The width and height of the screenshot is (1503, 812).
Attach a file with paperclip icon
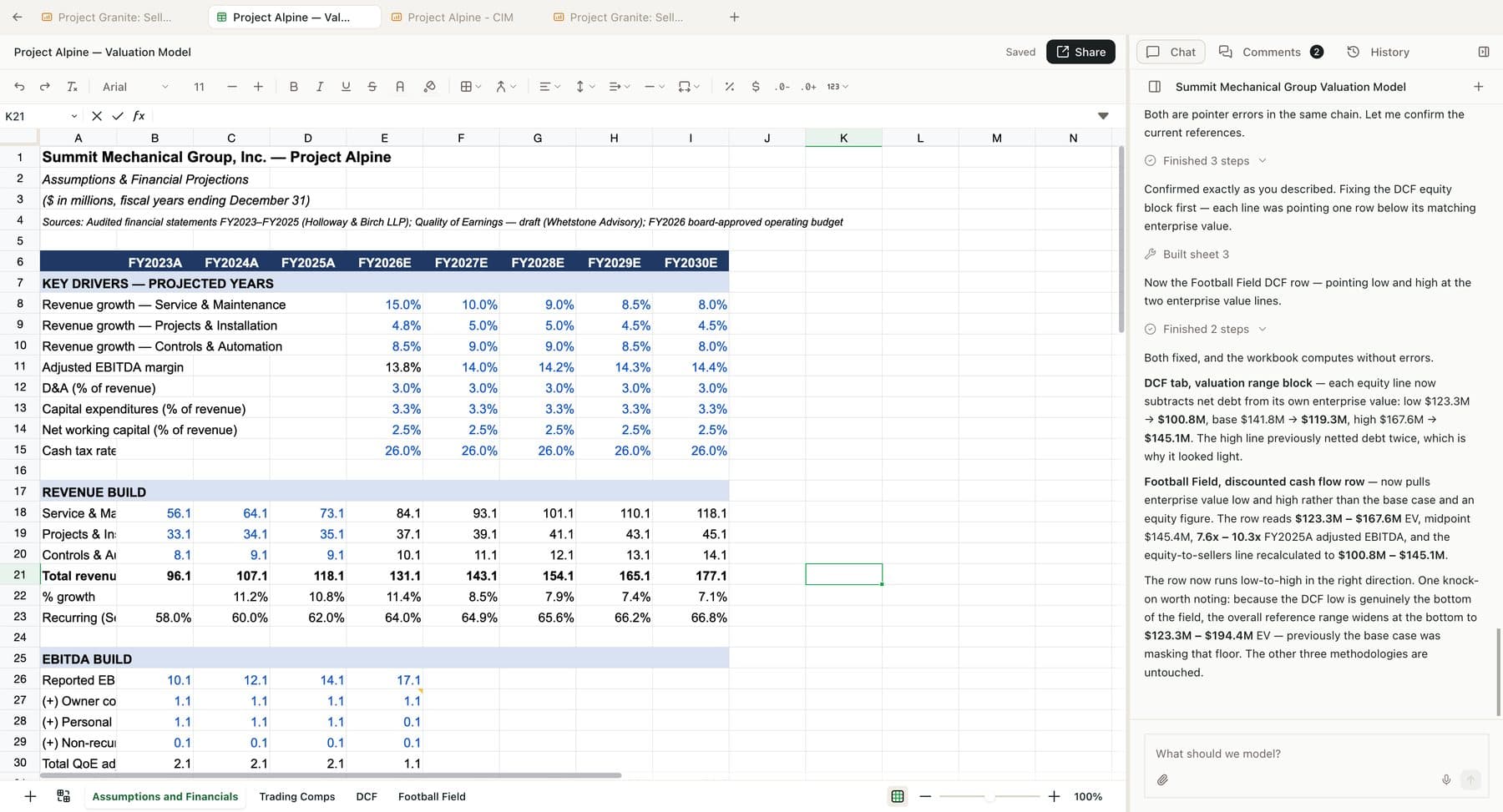pos(1162,780)
